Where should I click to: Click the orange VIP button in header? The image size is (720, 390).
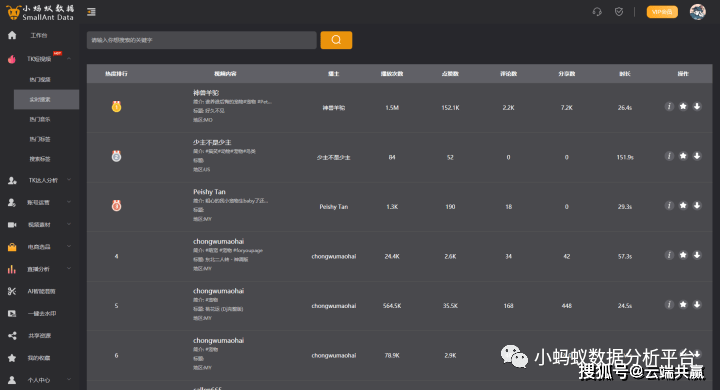click(662, 12)
